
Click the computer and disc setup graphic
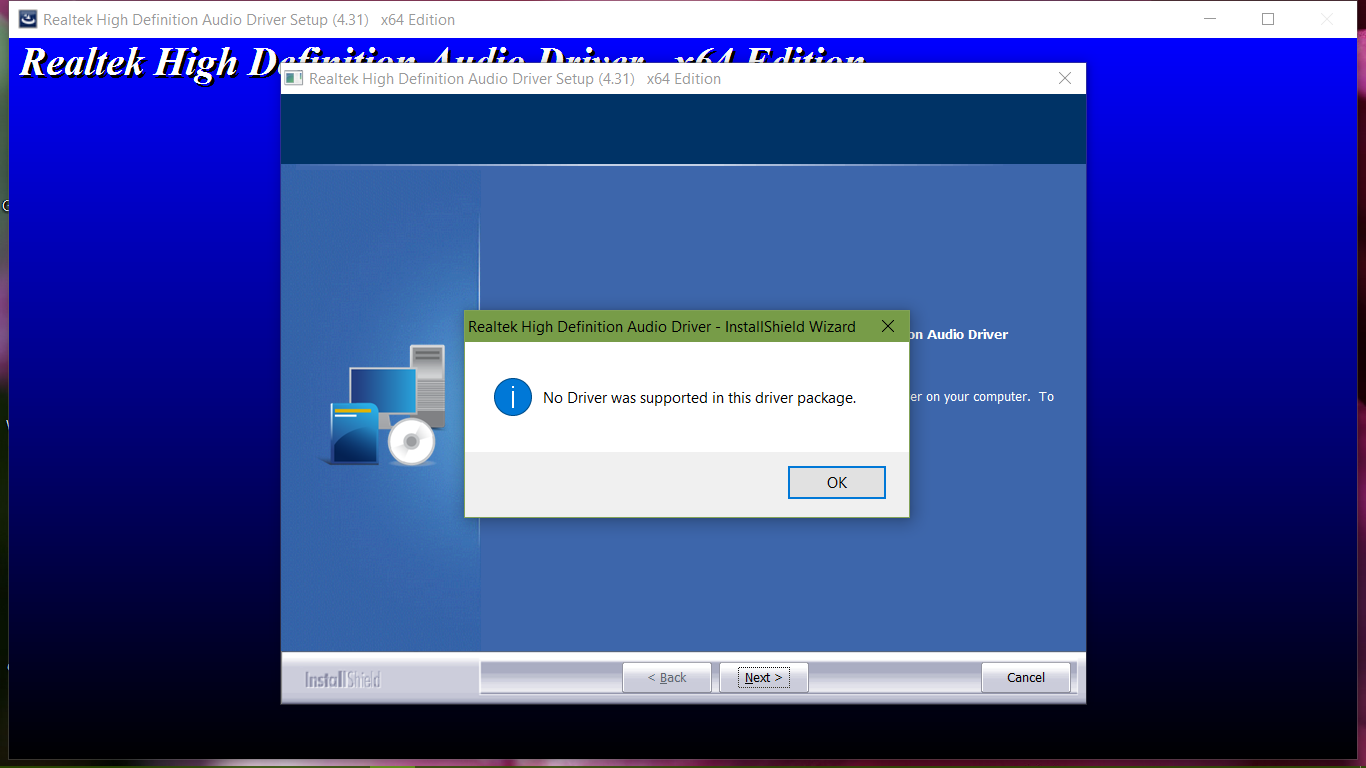pyautogui.click(x=387, y=404)
